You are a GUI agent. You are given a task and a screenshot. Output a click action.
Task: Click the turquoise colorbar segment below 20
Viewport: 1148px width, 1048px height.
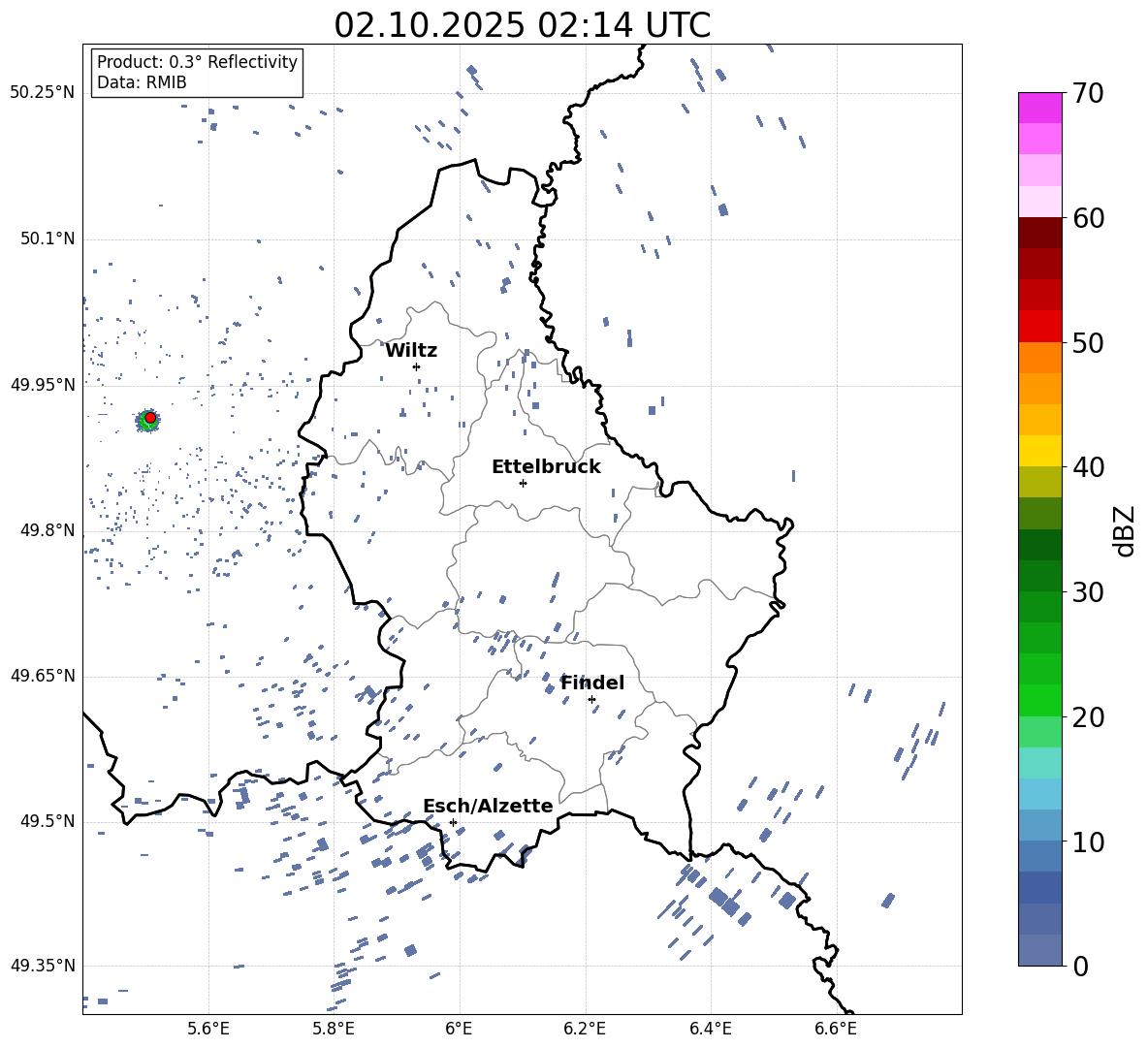(x=1040, y=763)
